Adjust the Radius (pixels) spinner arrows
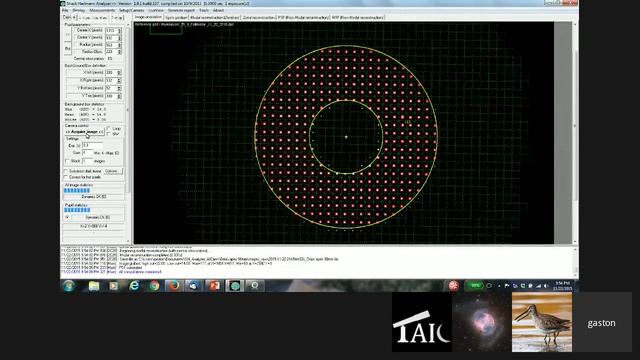 tap(120, 45)
